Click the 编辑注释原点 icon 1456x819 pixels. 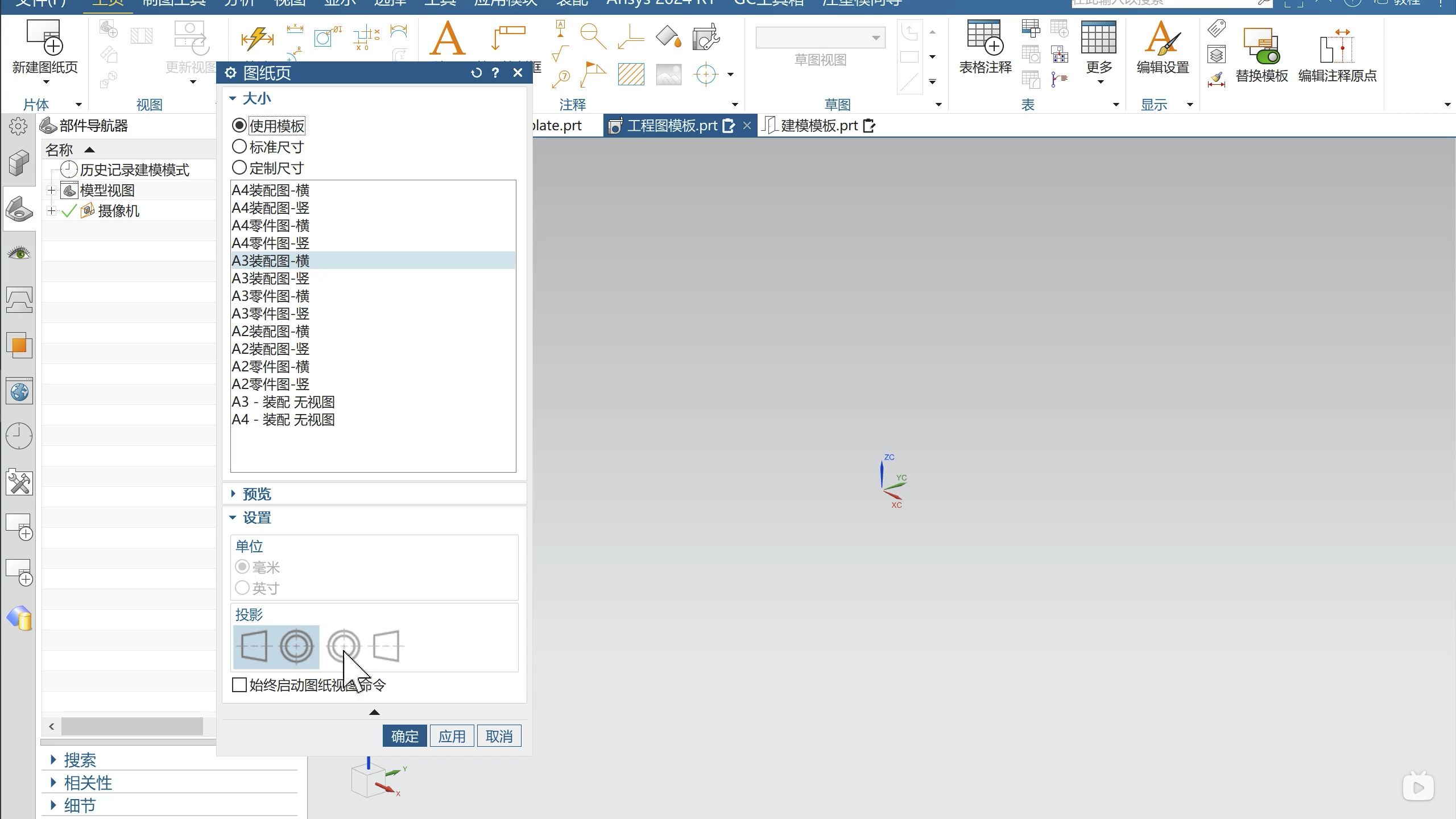click(1337, 47)
